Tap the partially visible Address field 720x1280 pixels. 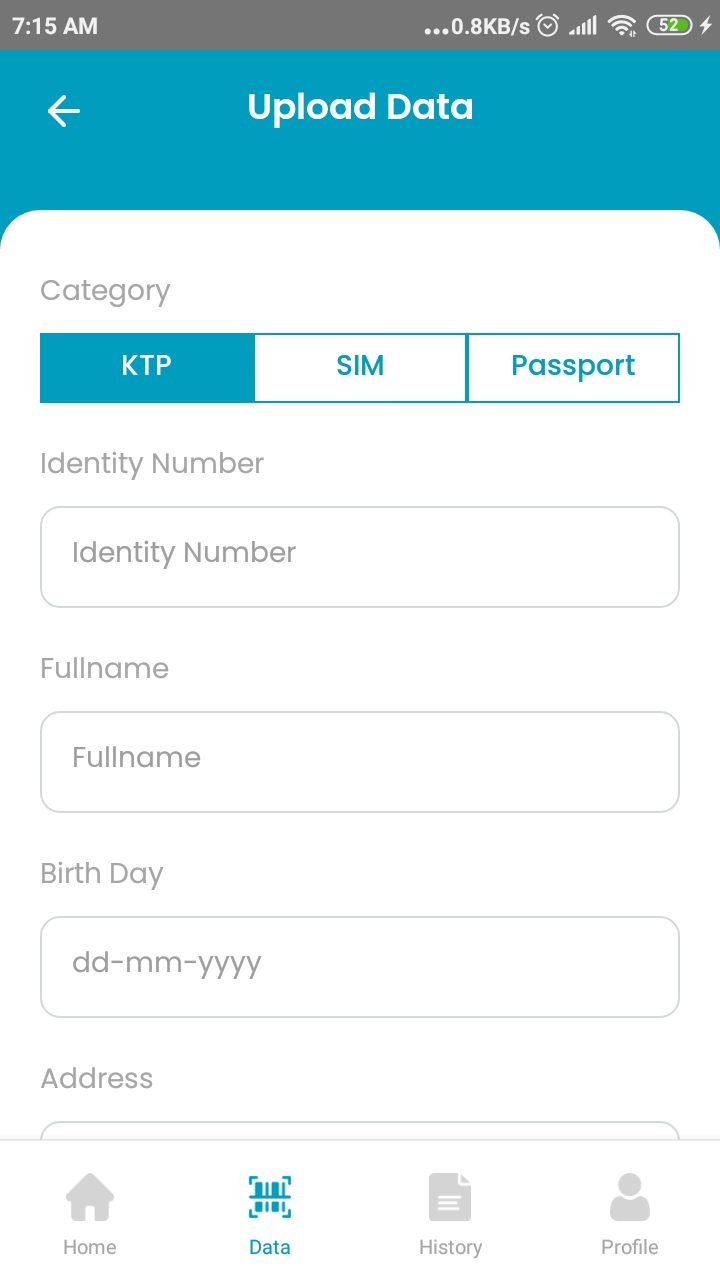(x=360, y=1131)
